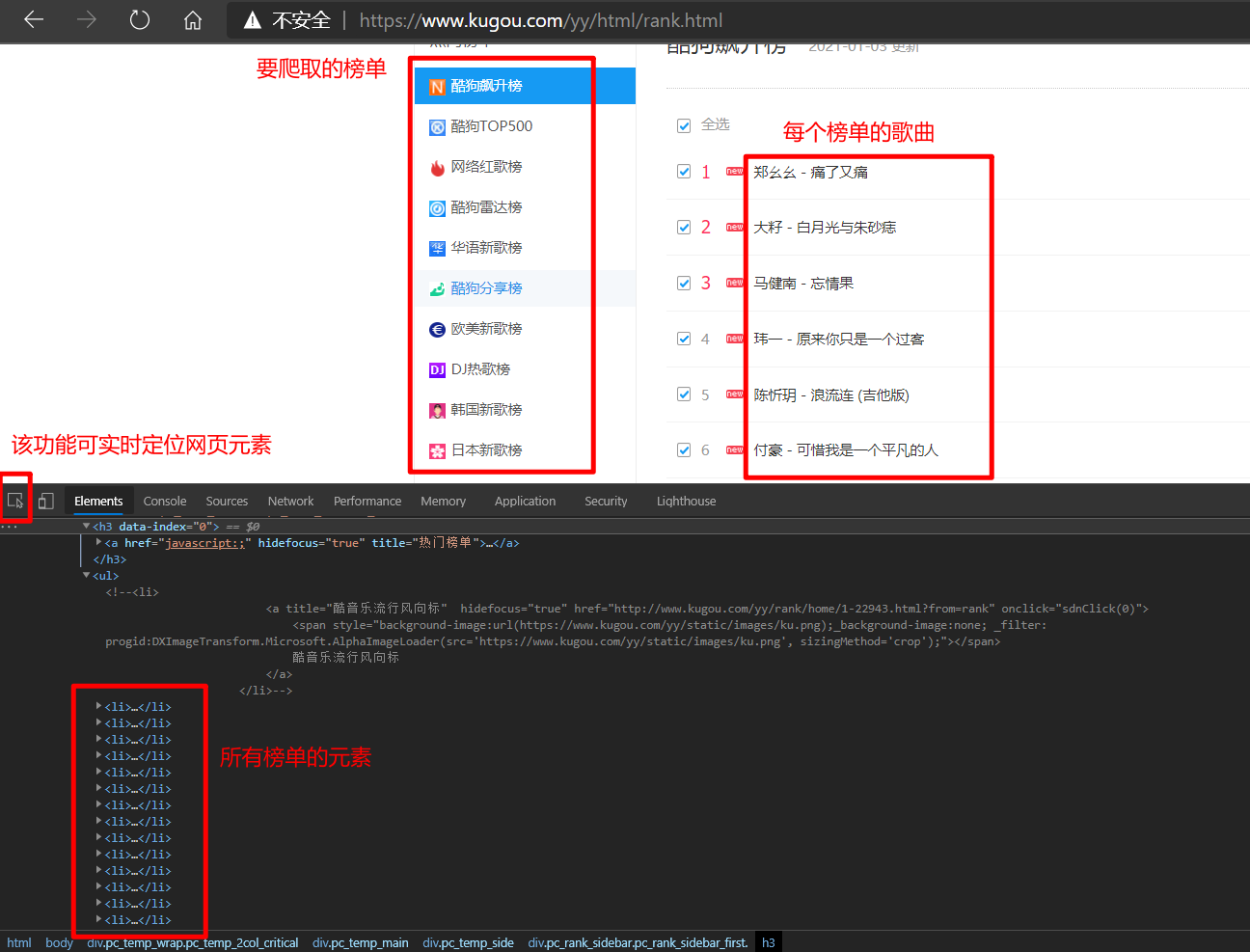This screenshot has height=952, width=1250.
Task: Collapse the ul node in the DOM tree
Action: point(87,575)
